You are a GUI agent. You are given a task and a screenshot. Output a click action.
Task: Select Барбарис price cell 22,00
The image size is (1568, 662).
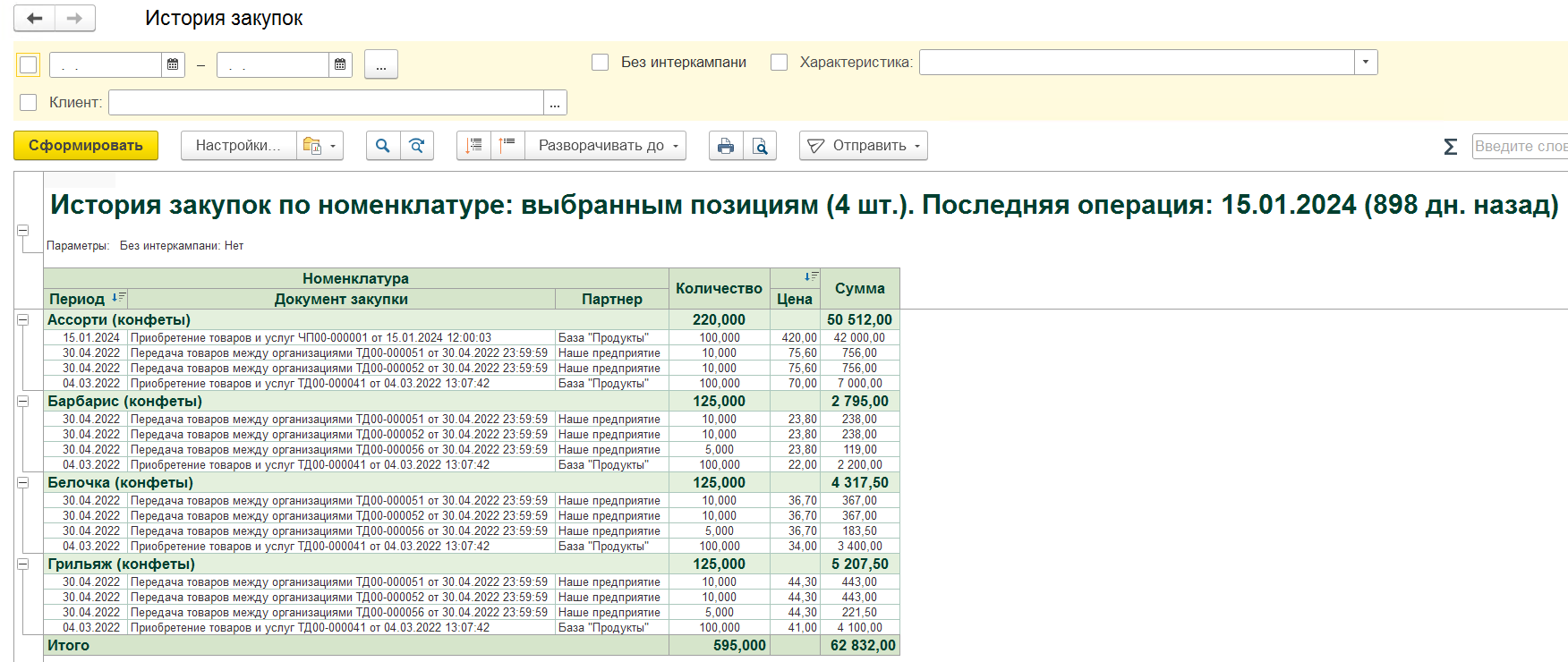click(x=796, y=464)
